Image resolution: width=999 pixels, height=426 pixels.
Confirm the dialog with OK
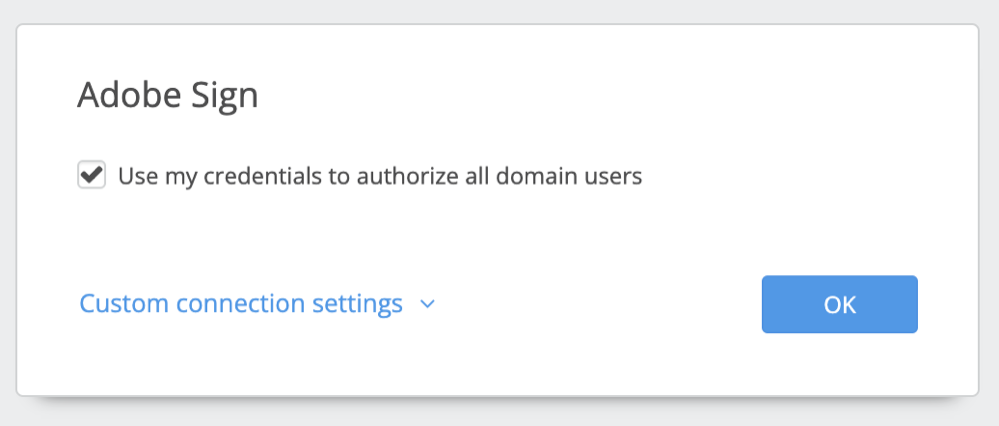point(840,304)
